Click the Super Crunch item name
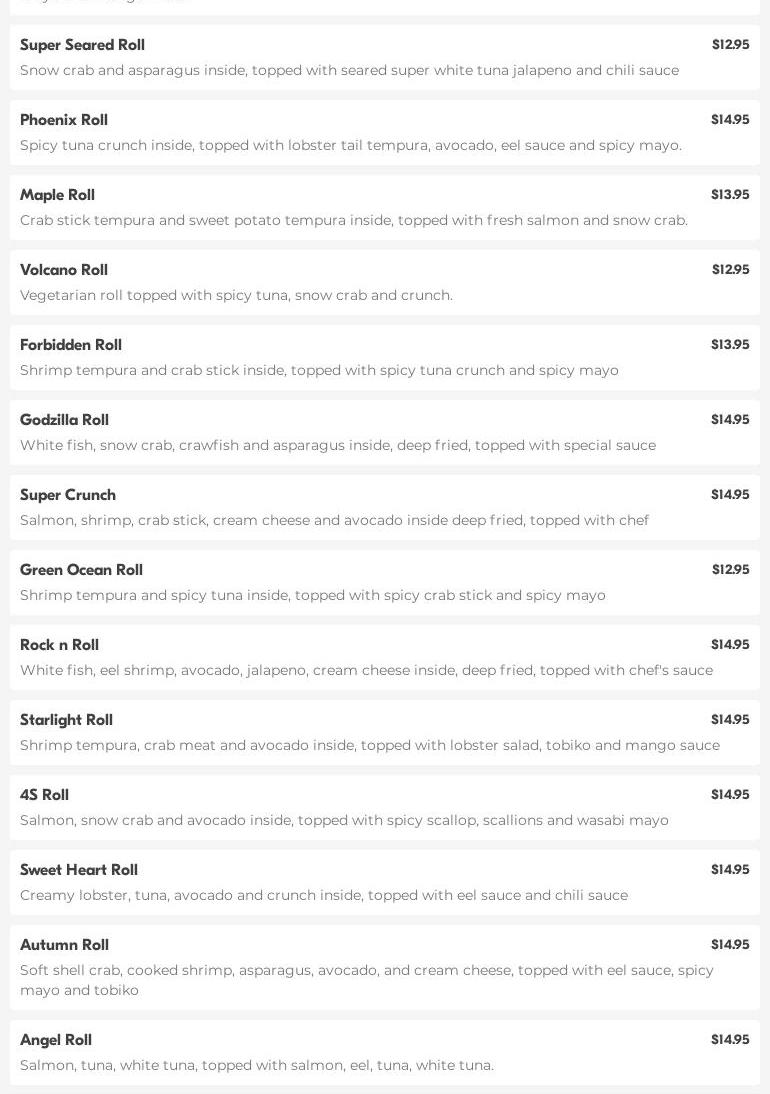 (x=68, y=495)
